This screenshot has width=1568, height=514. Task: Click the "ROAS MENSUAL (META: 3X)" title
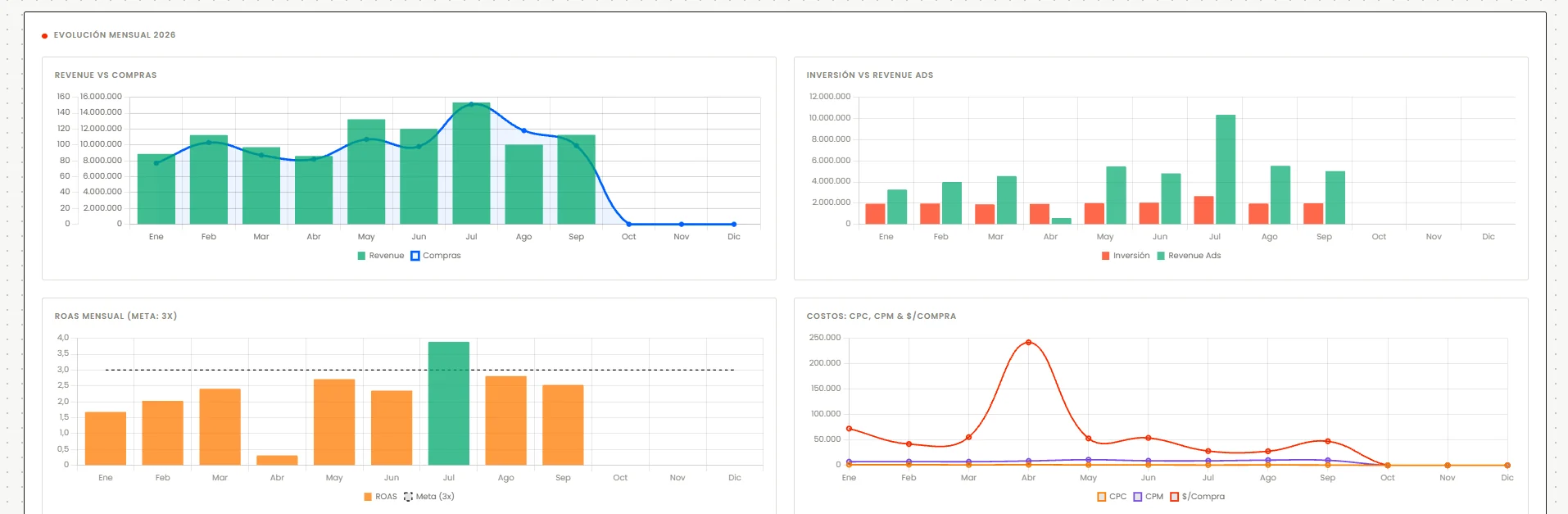(x=116, y=316)
